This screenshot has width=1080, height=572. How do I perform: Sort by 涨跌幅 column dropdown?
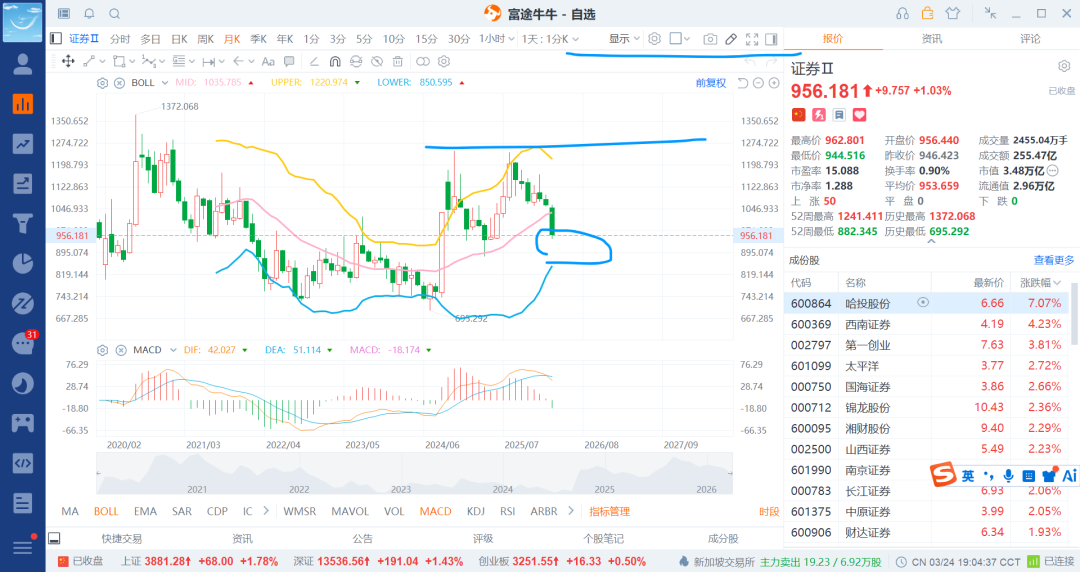click(x=1040, y=283)
